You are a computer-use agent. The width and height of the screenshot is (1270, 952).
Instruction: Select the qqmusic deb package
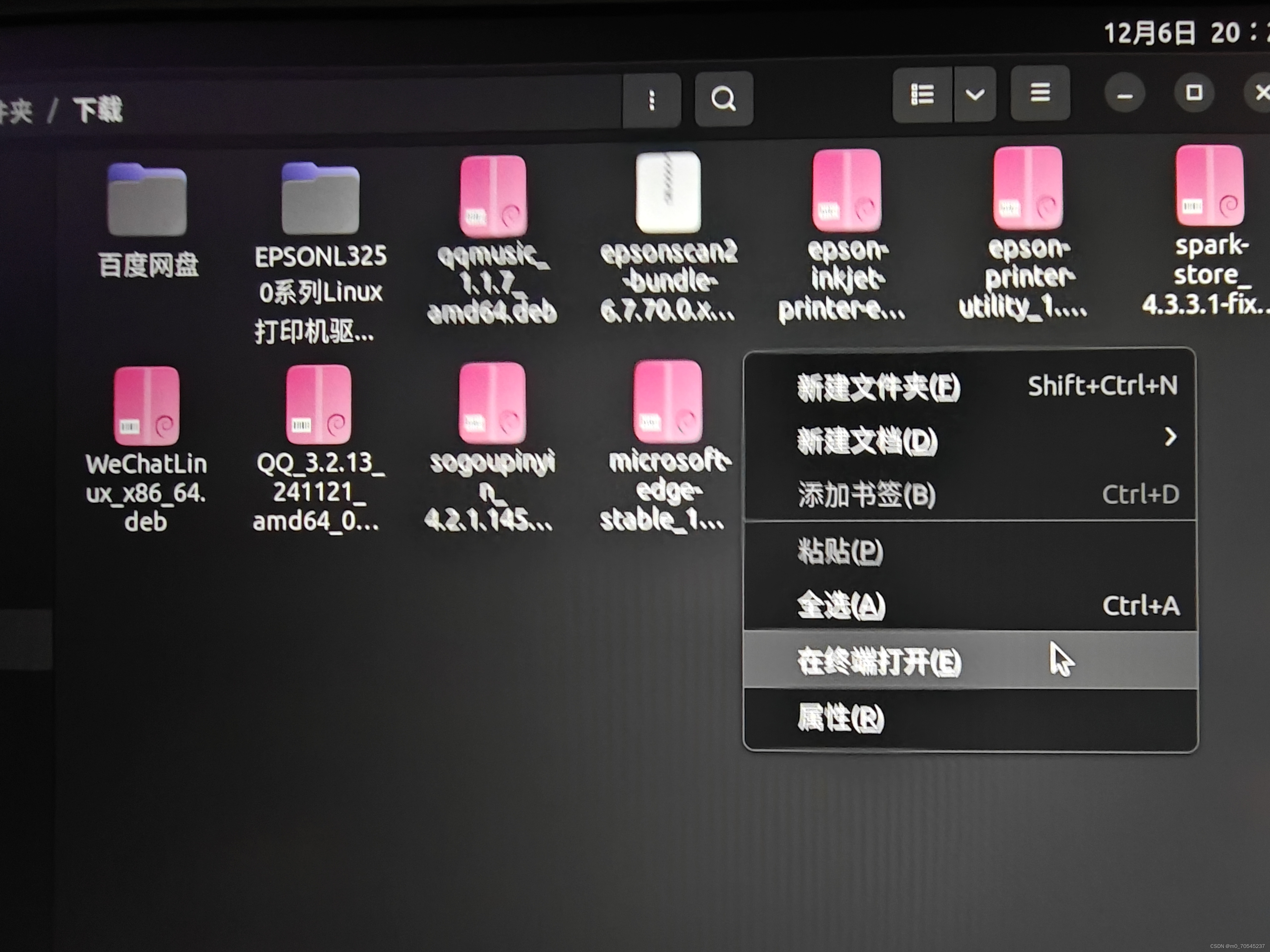[x=493, y=197]
